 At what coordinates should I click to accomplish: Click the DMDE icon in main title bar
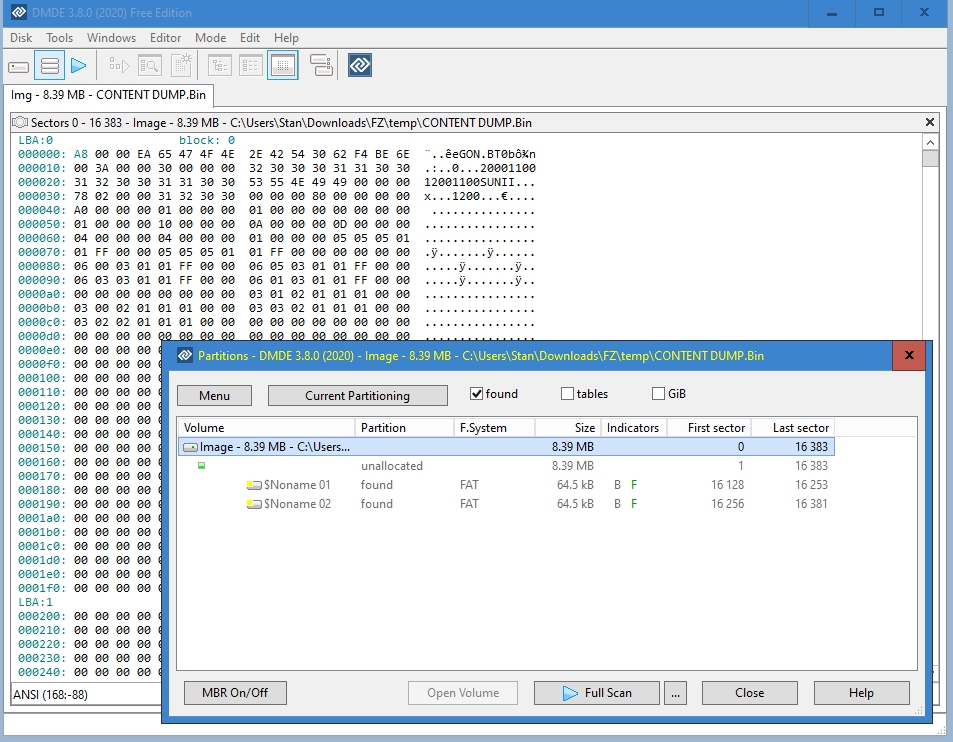[x=19, y=12]
